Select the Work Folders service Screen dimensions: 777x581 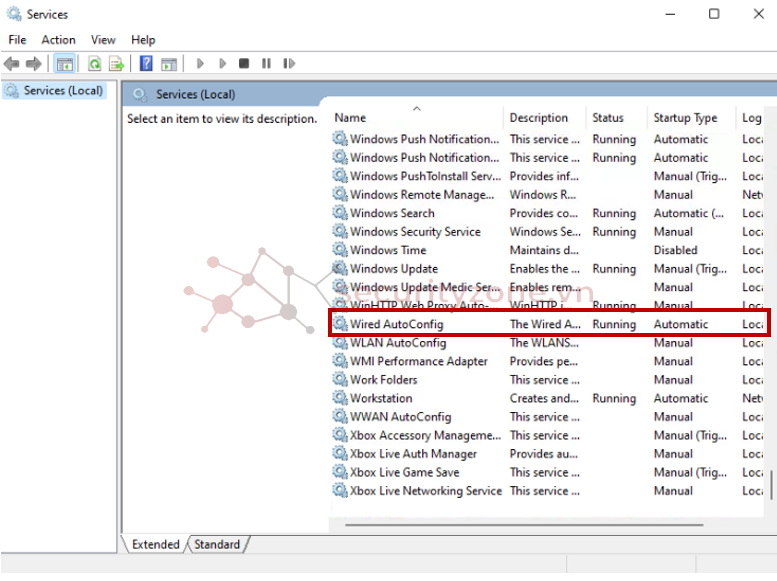pos(549,380)
